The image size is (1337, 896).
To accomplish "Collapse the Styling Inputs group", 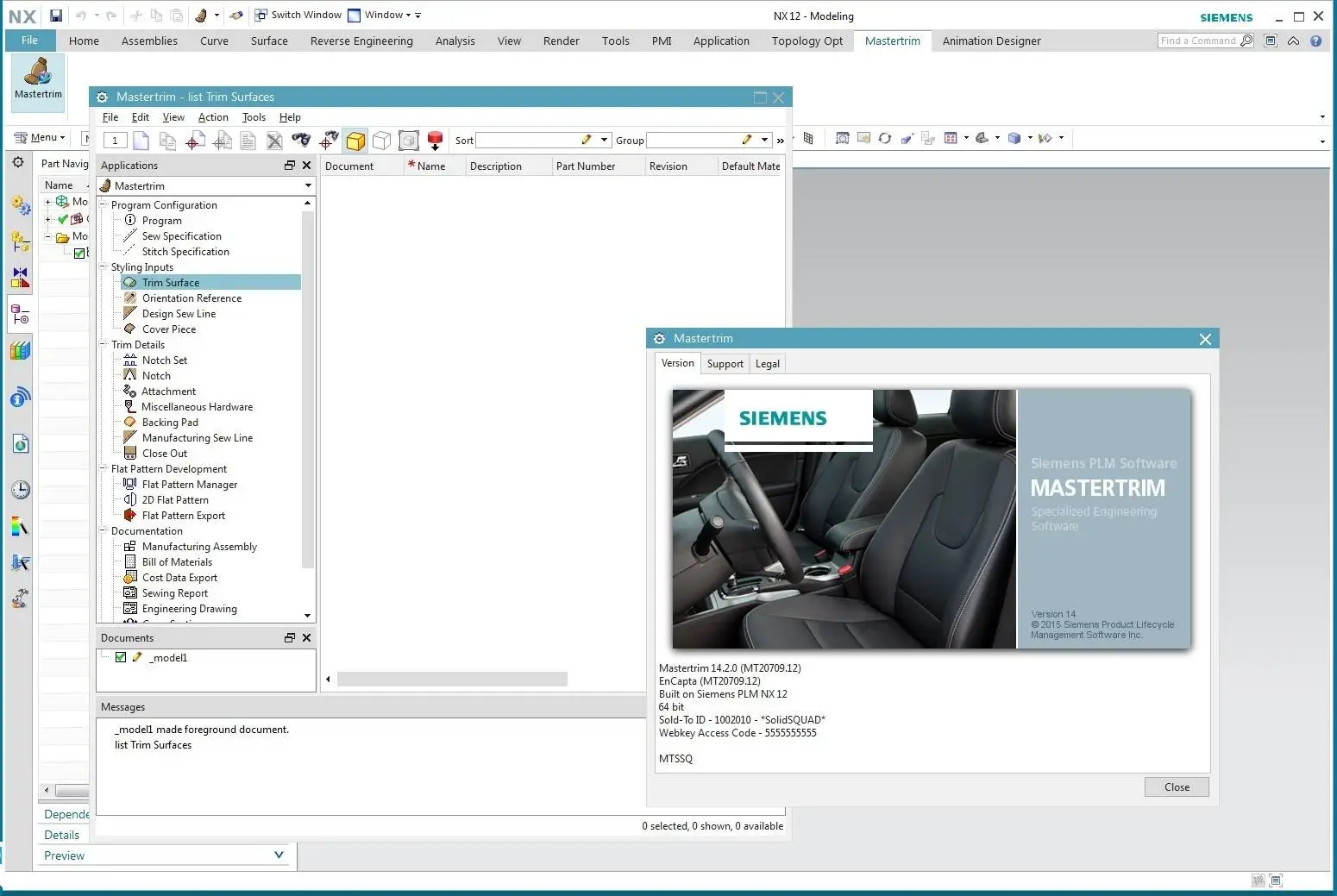I will pos(103,267).
